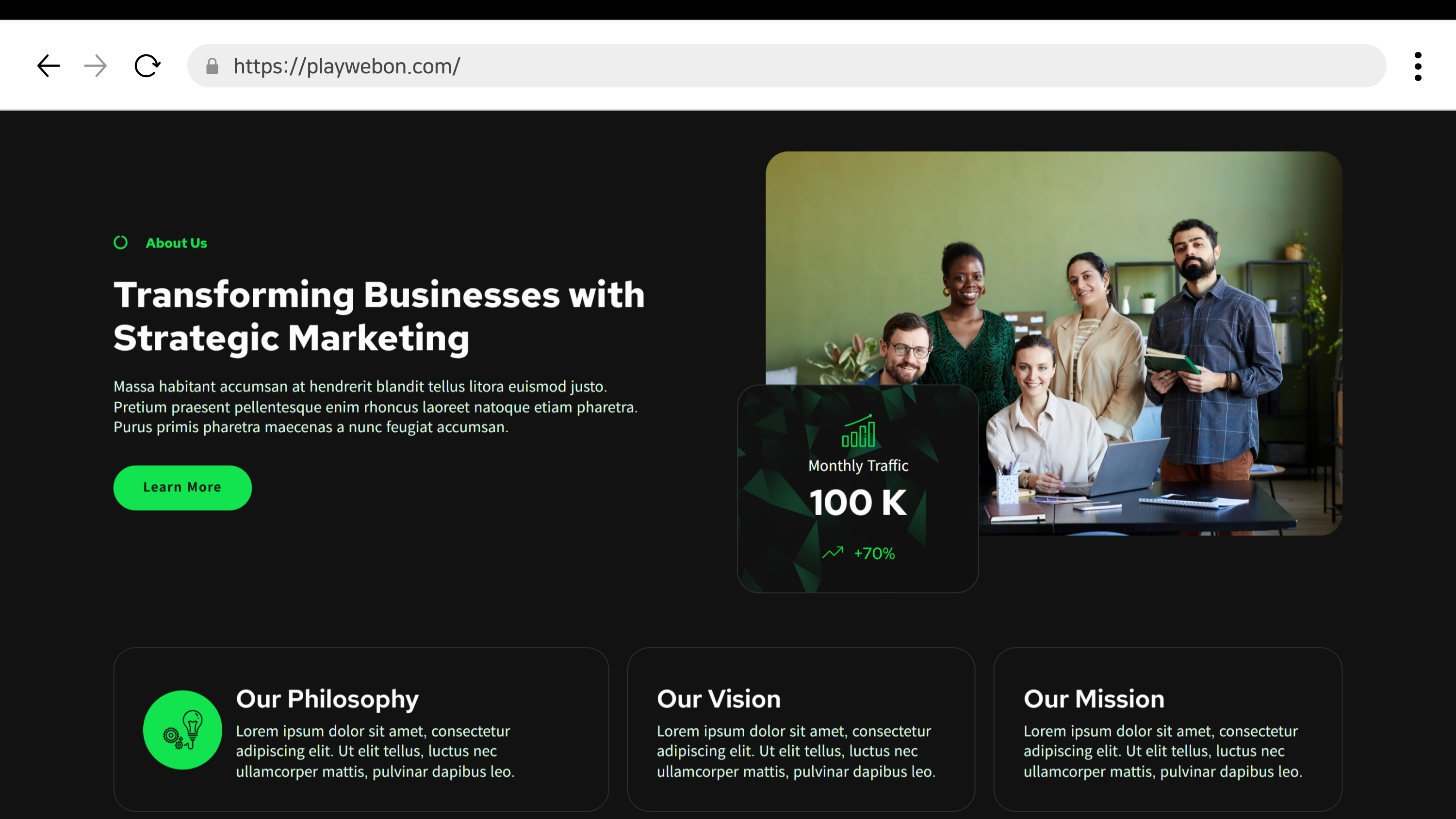Click the browser forward arrow
The width and height of the screenshot is (1456, 819).
[x=95, y=66]
